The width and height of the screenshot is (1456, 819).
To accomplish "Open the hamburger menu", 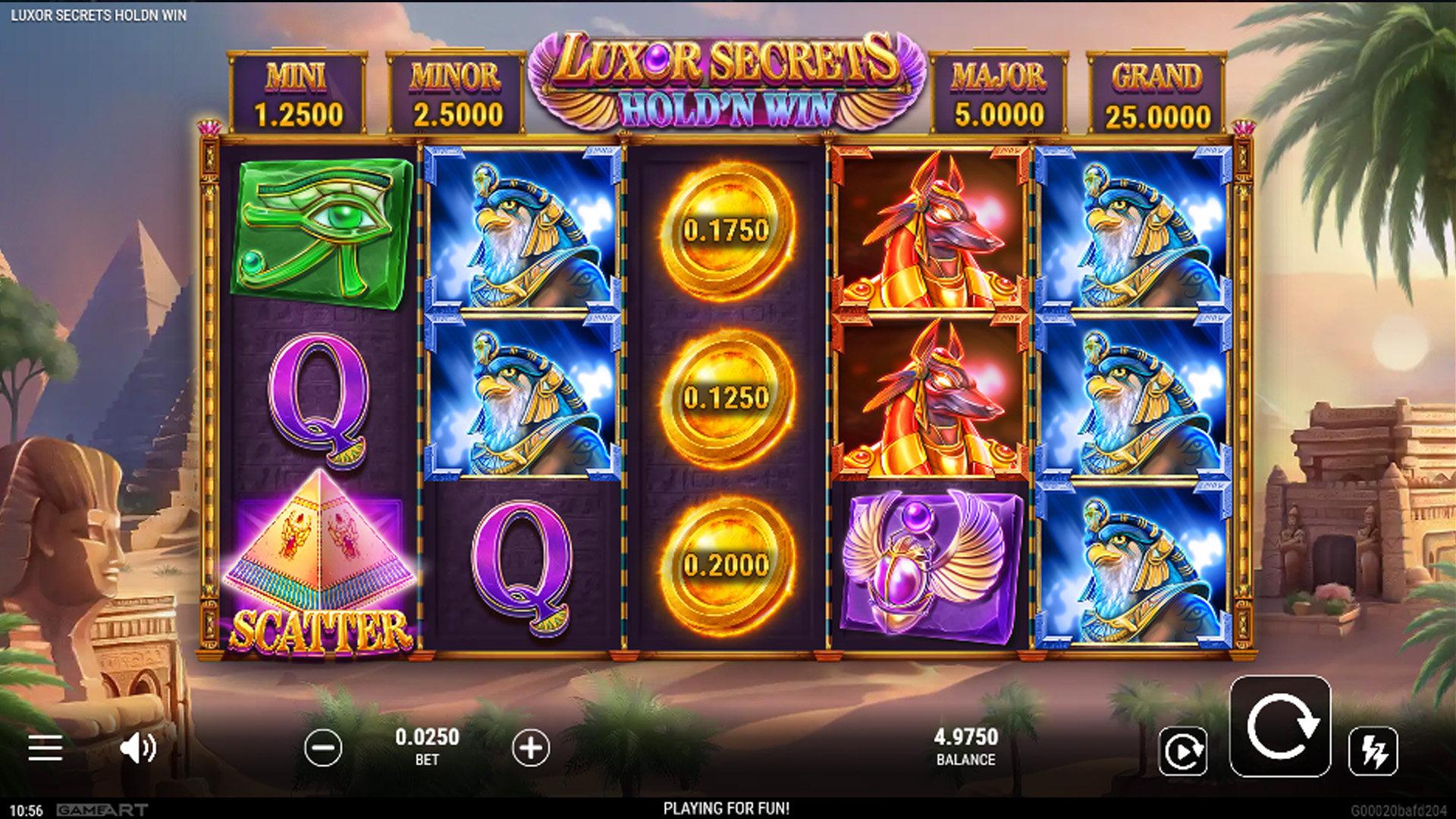I will 45,748.
